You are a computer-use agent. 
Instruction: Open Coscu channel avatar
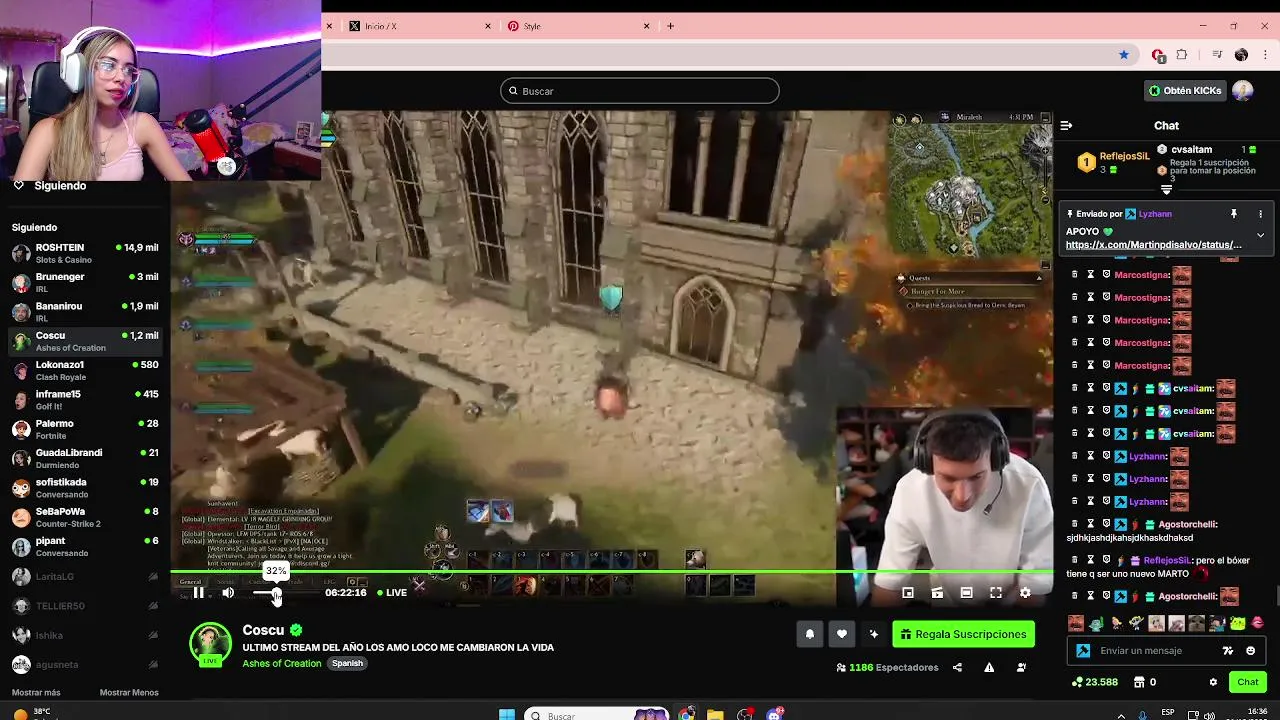(x=210, y=644)
